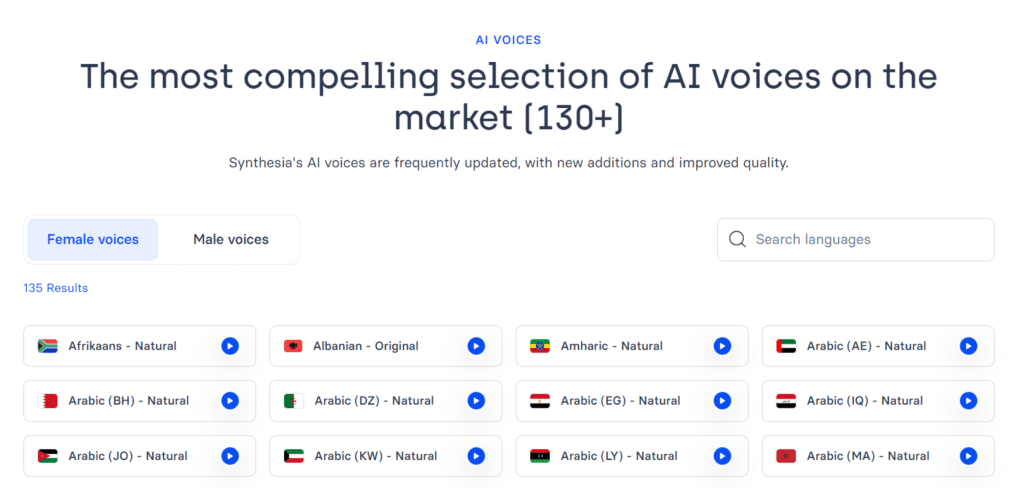Play the Arabic (LY) voice sample
This screenshot has height=488, width=1024.
coord(722,456)
